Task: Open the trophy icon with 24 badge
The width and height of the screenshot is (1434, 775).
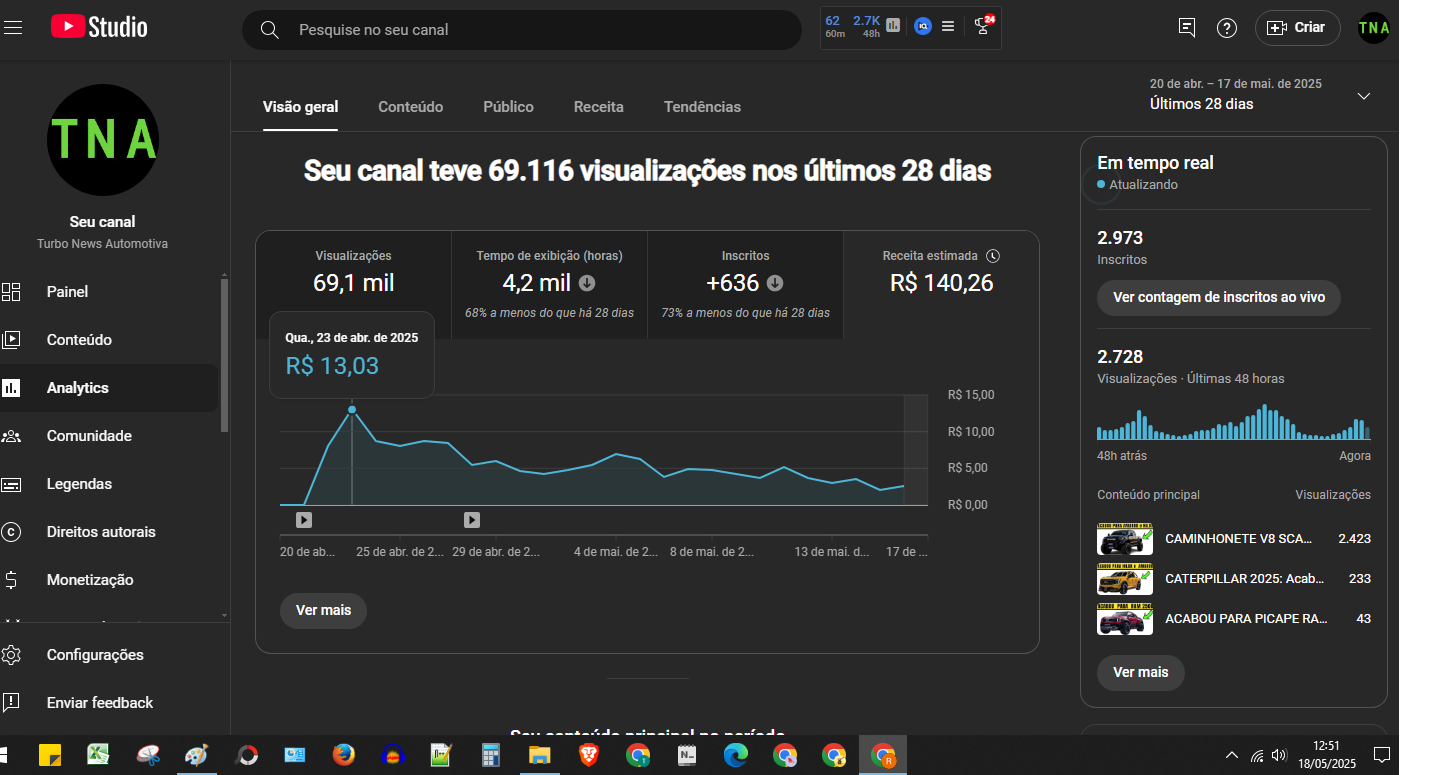Action: pyautogui.click(x=984, y=26)
